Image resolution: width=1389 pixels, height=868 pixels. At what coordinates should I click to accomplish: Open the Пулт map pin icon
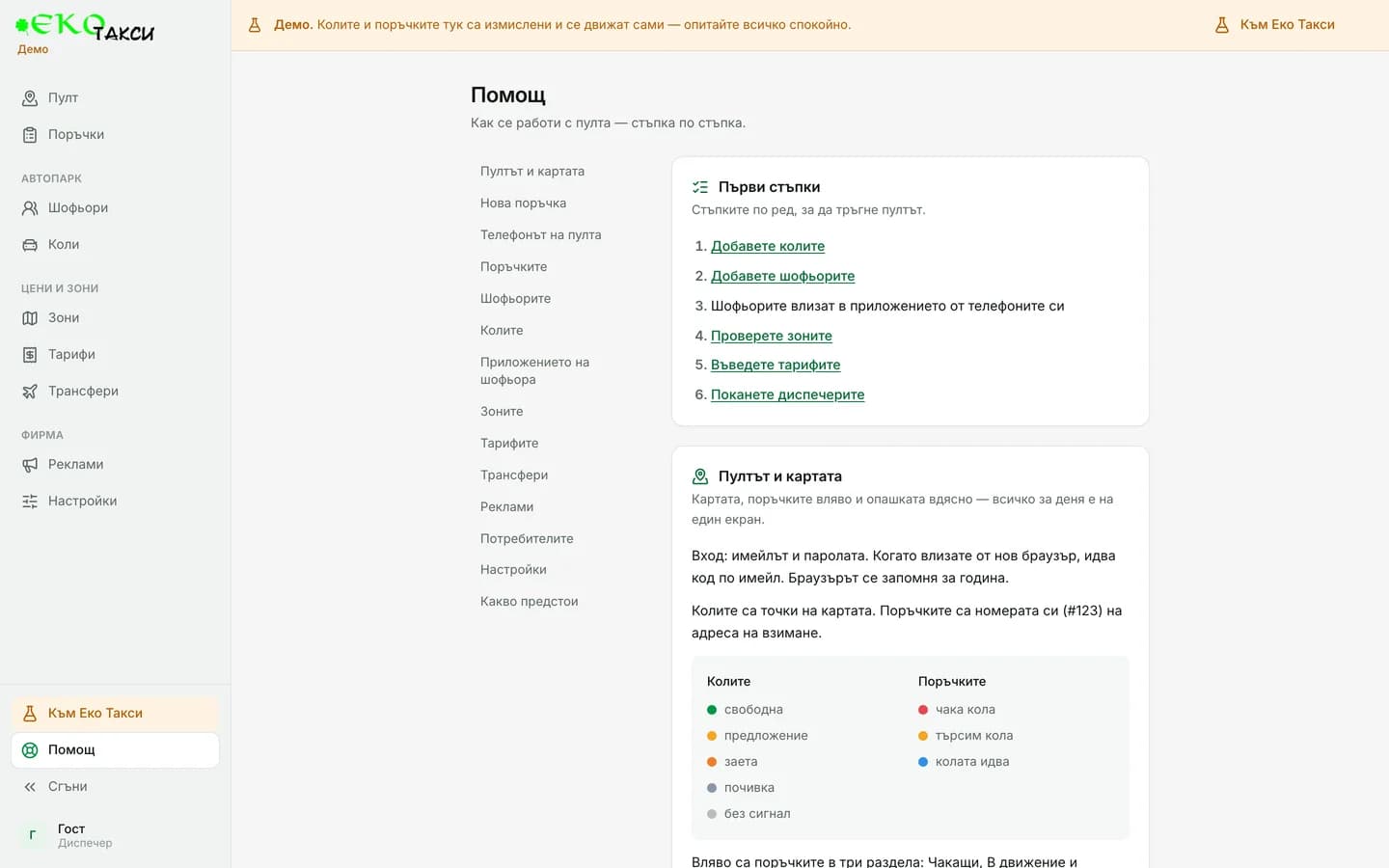pos(30,97)
